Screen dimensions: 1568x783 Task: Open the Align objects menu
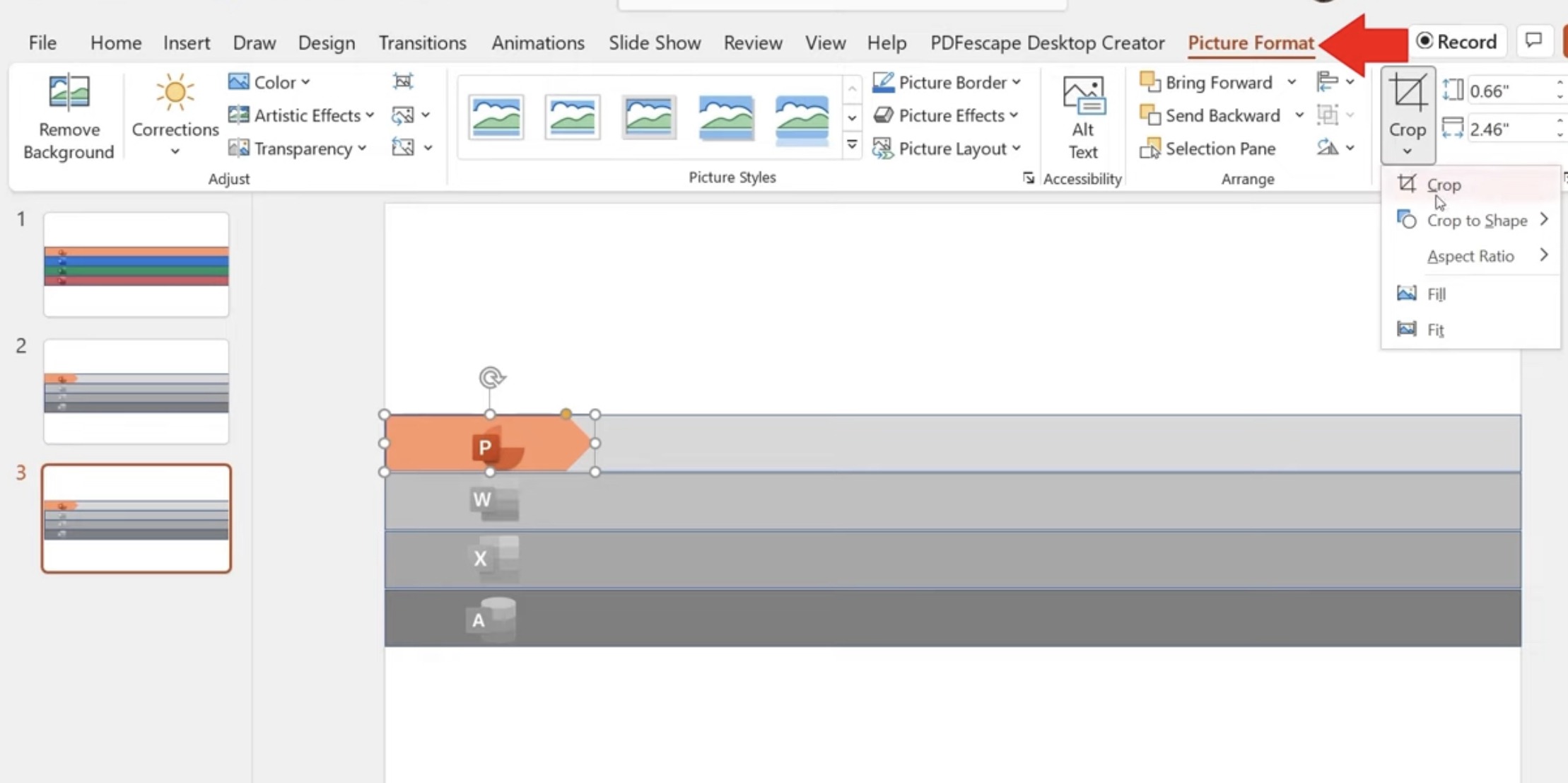click(x=1335, y=82)
